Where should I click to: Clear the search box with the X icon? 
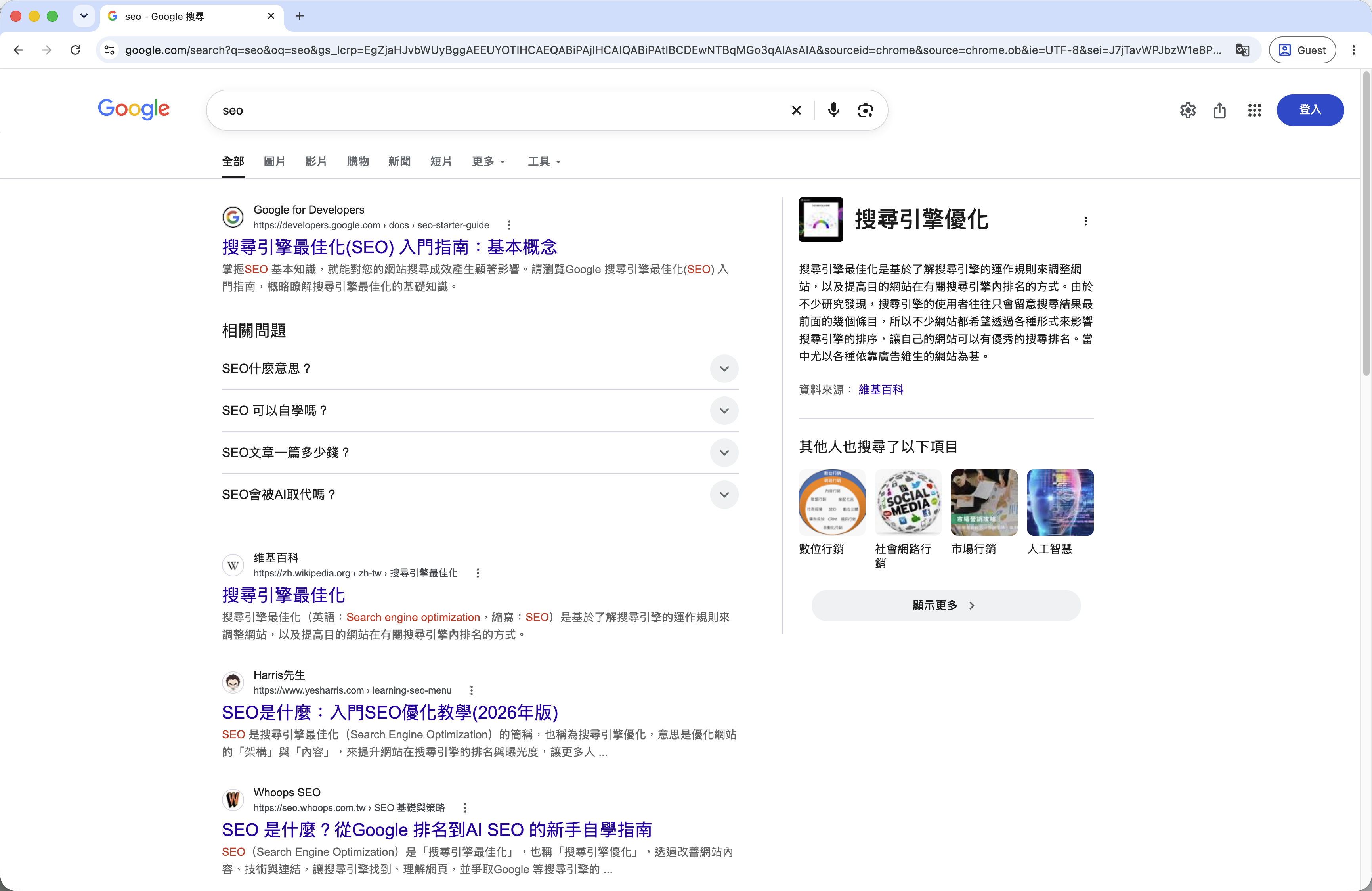coord(796,110)
